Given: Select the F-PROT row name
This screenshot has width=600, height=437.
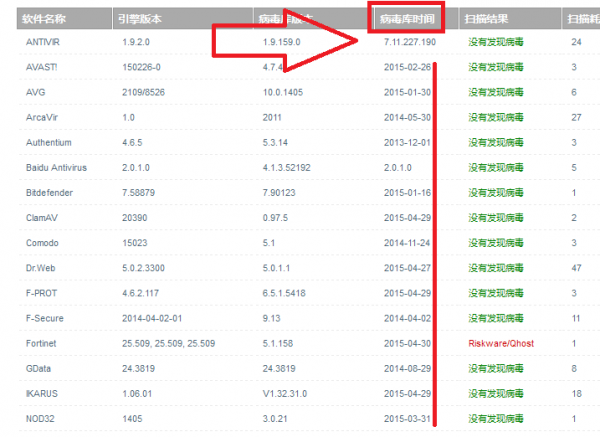Looking at the screenshot, I should 41,294.
